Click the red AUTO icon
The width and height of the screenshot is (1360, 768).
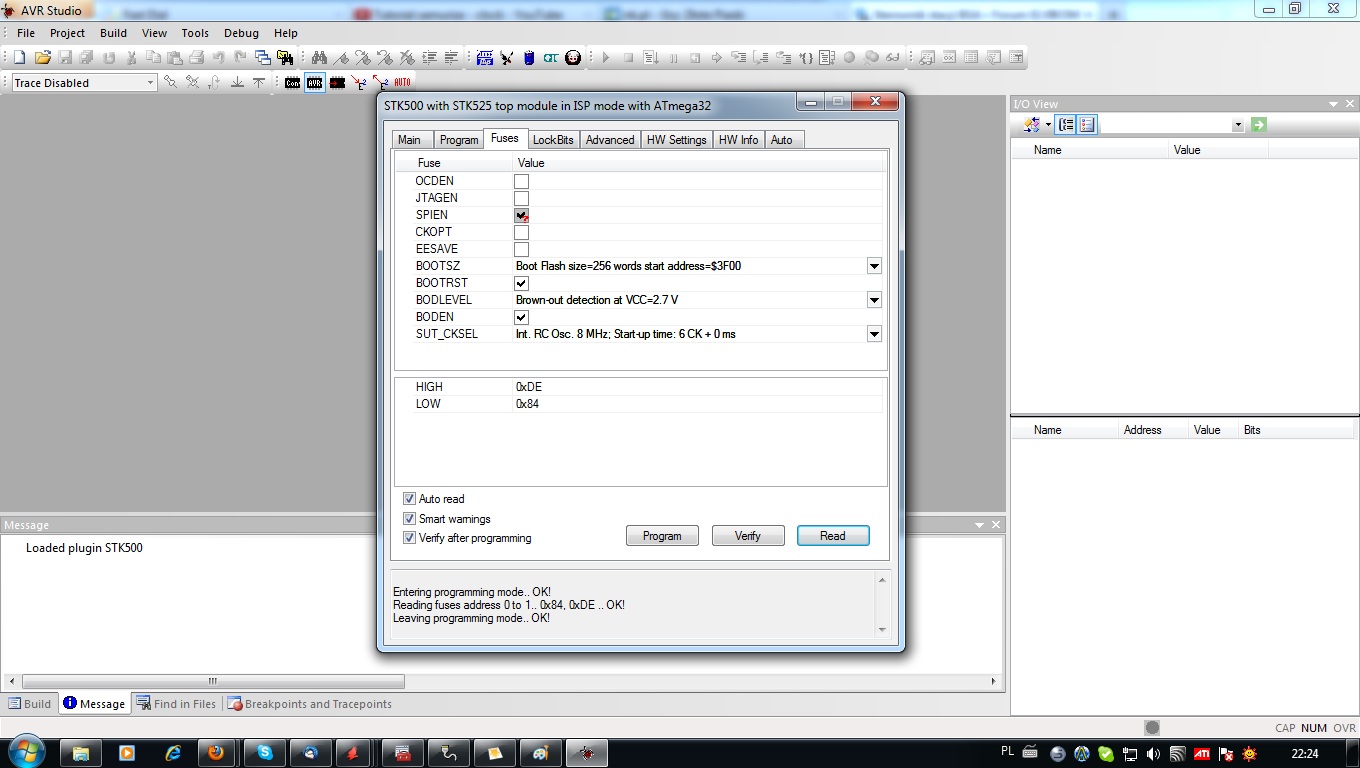(402, 83)
